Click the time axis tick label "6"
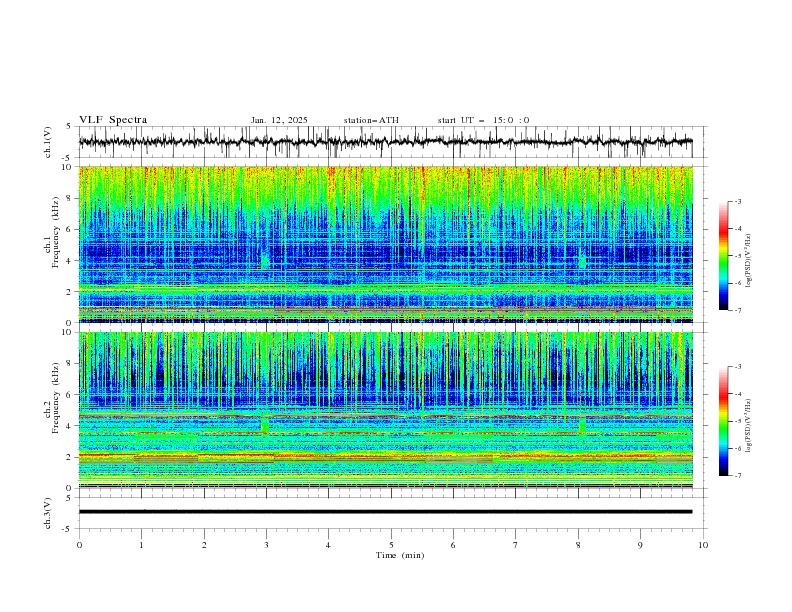 tap(453, 545)
